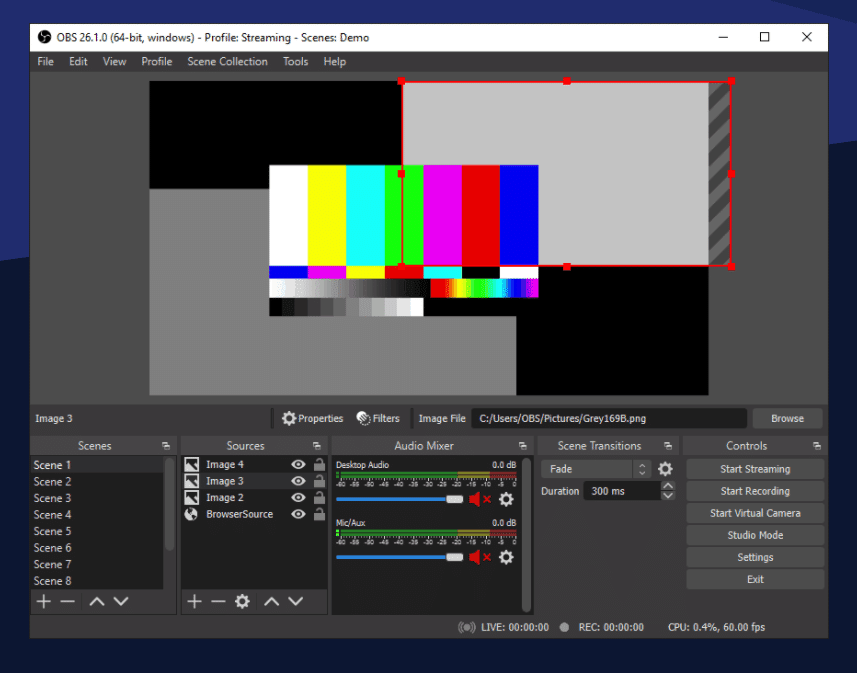Open the View menu
This screenshot has height=673, width=857.
114,62
